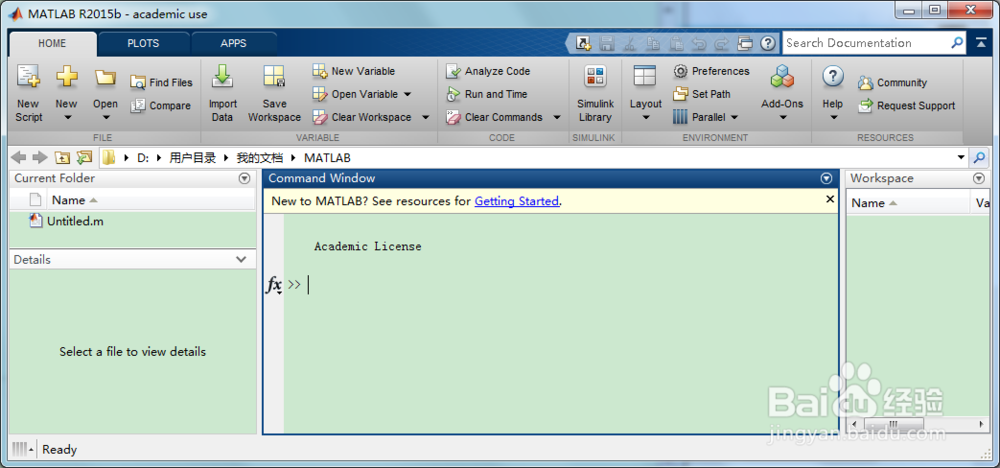Open Workspace panel actions menu

979,179
